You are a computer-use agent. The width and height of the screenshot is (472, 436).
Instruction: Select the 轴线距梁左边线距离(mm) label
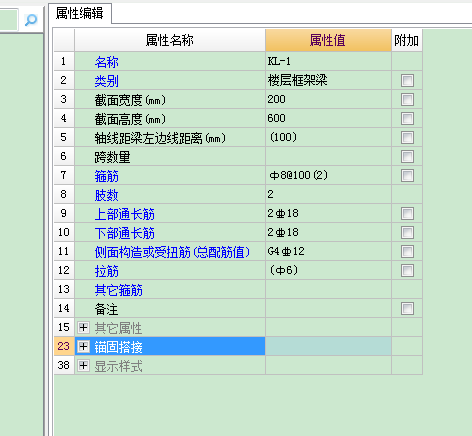click(160, 138)
